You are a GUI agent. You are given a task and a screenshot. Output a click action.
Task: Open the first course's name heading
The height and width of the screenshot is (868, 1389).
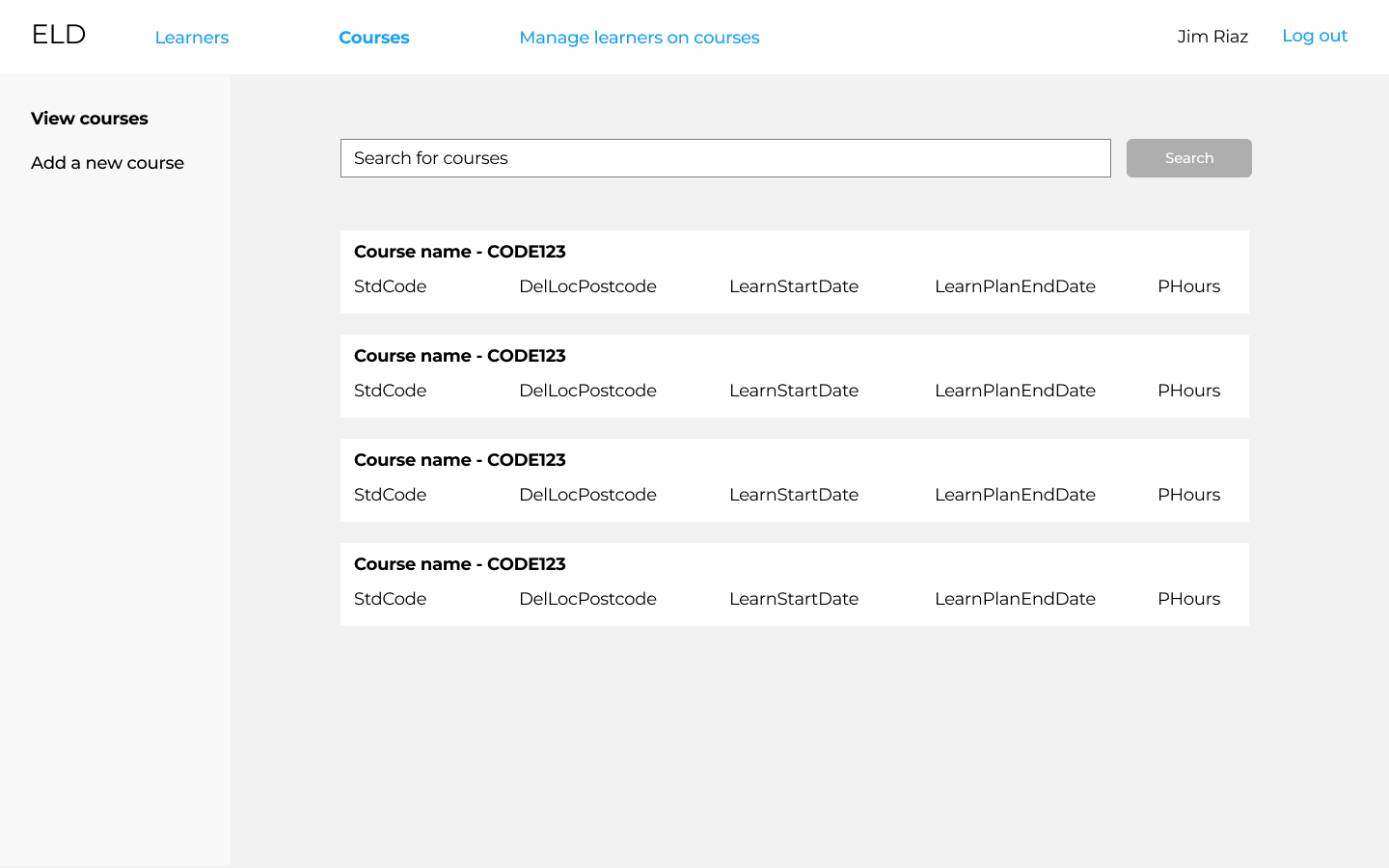pos(459,252)
